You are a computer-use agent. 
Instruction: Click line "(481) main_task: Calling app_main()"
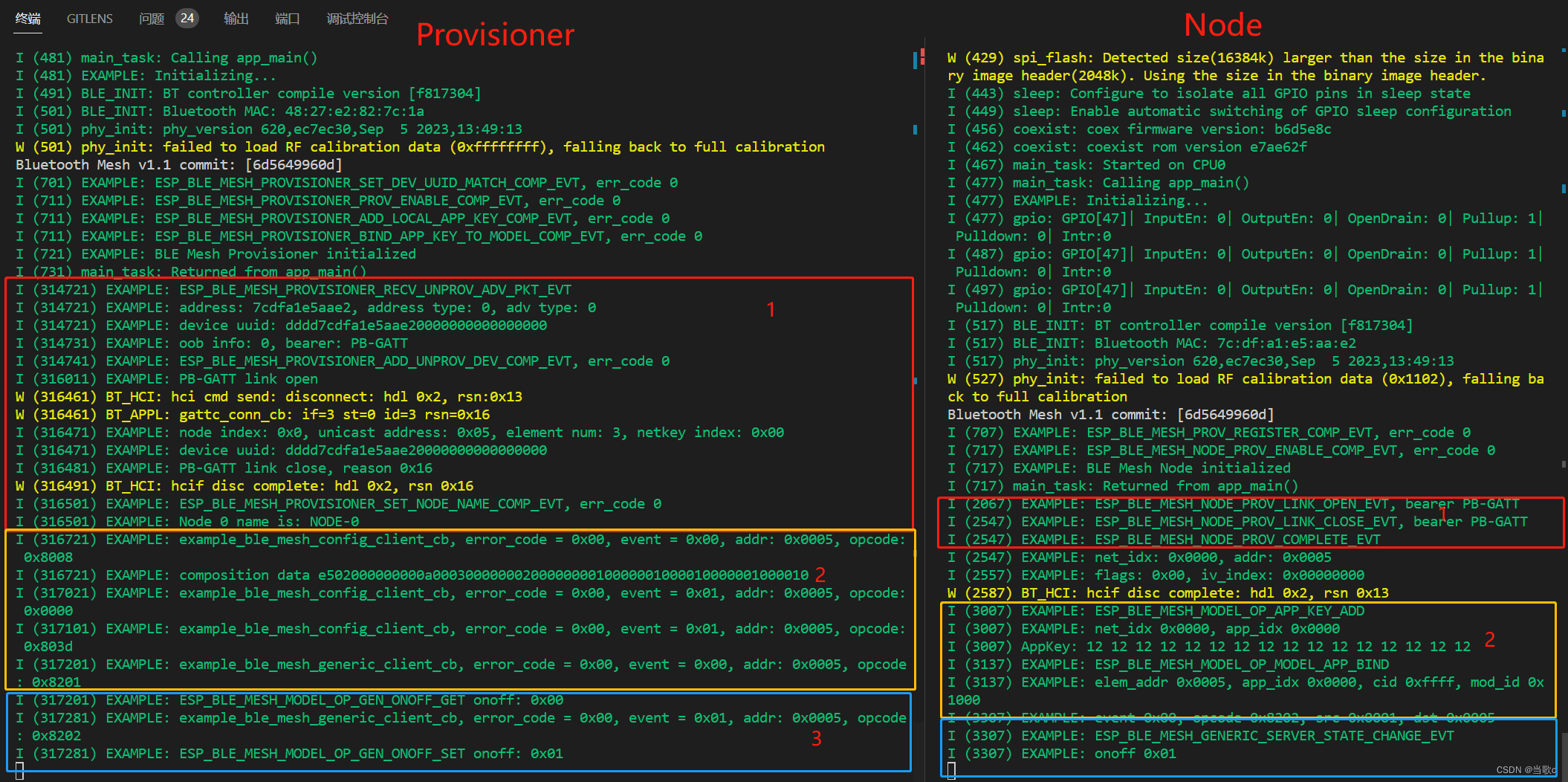point(167,58)
